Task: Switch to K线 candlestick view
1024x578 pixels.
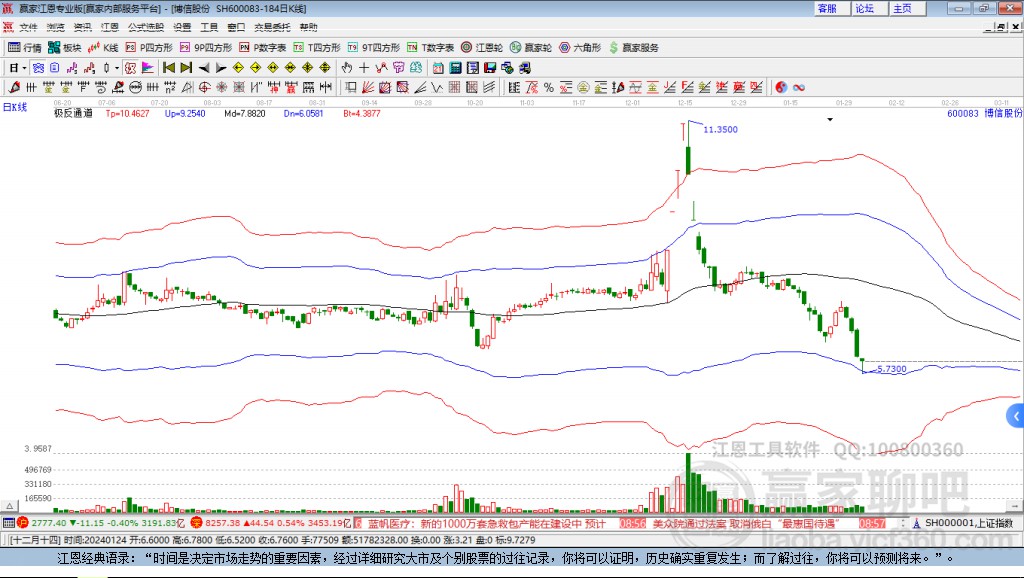Action: [x=103, y=47]
